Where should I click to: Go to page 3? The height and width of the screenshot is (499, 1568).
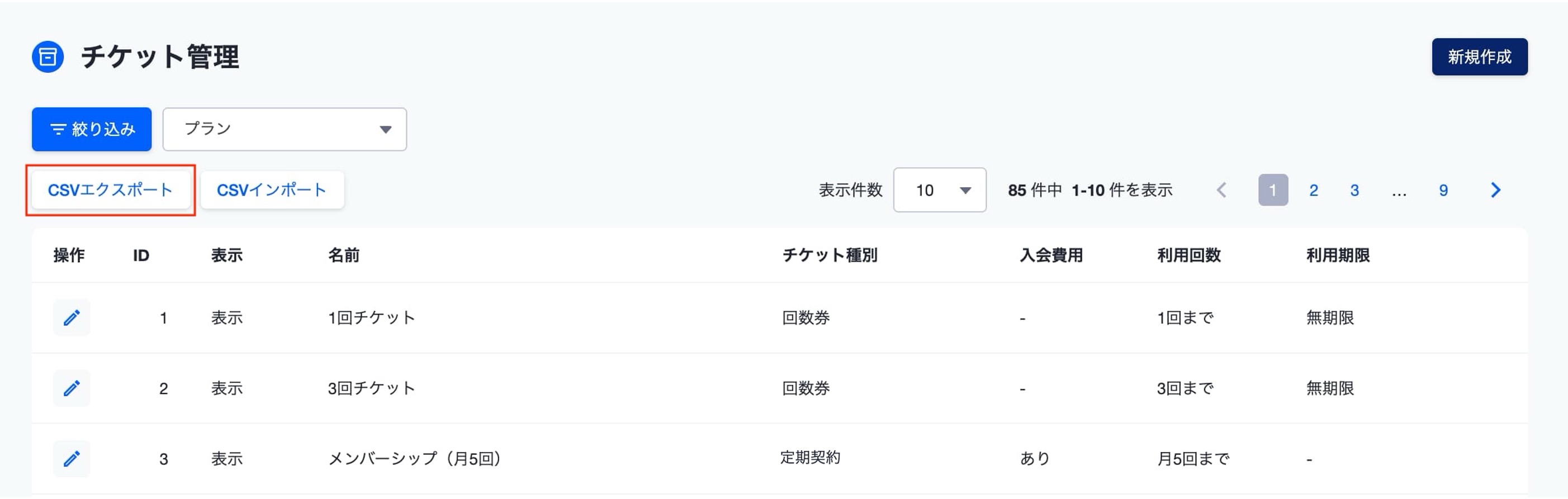(x=1354, y=191)
